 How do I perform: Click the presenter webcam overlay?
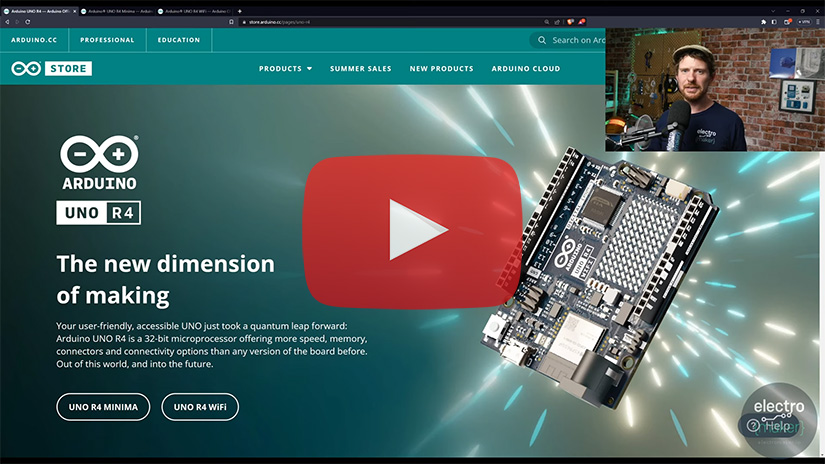tap(715, 90)
